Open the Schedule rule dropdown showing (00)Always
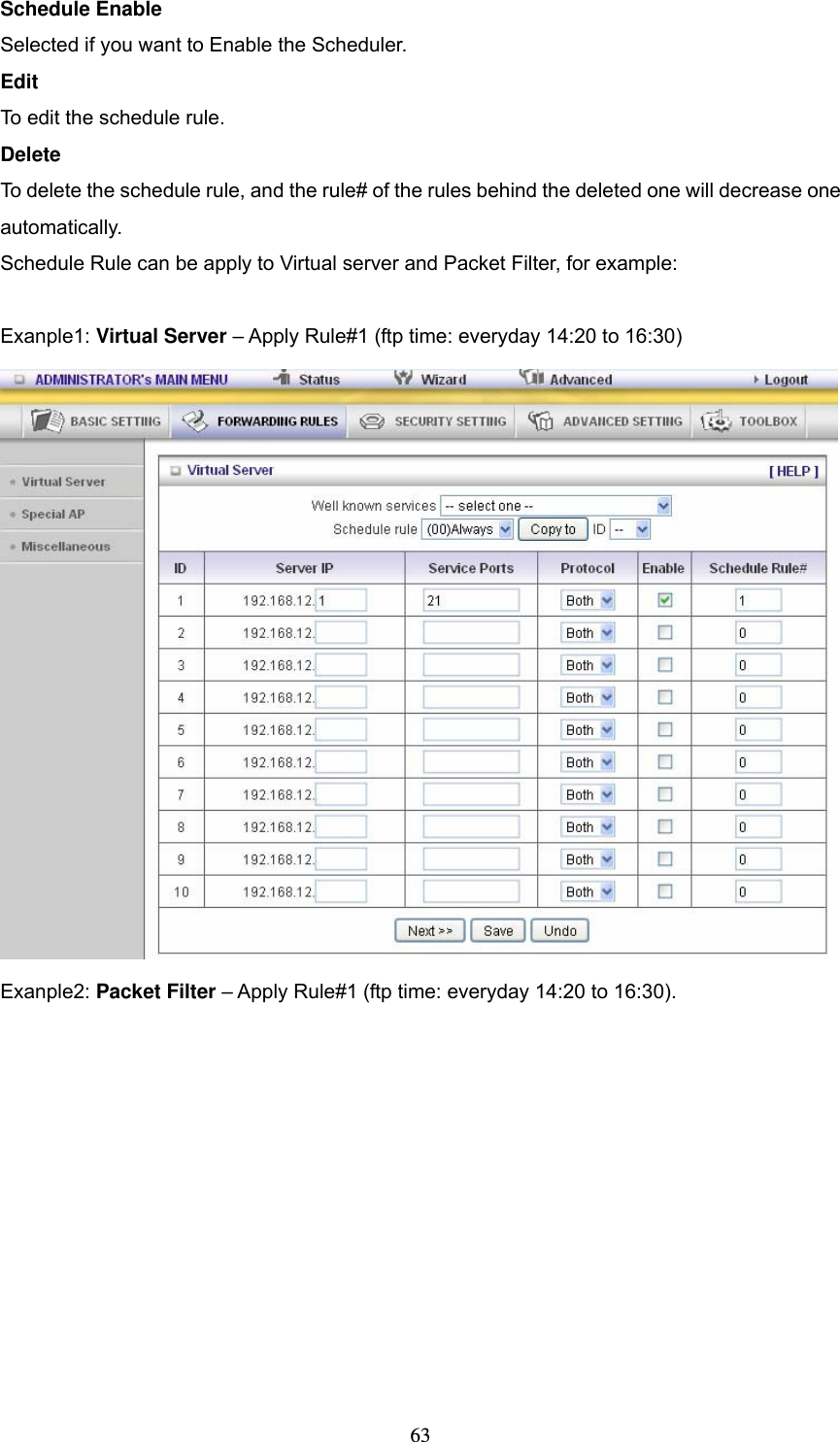Viewport: 840px width, 1442px height. (x=466, y=529)
